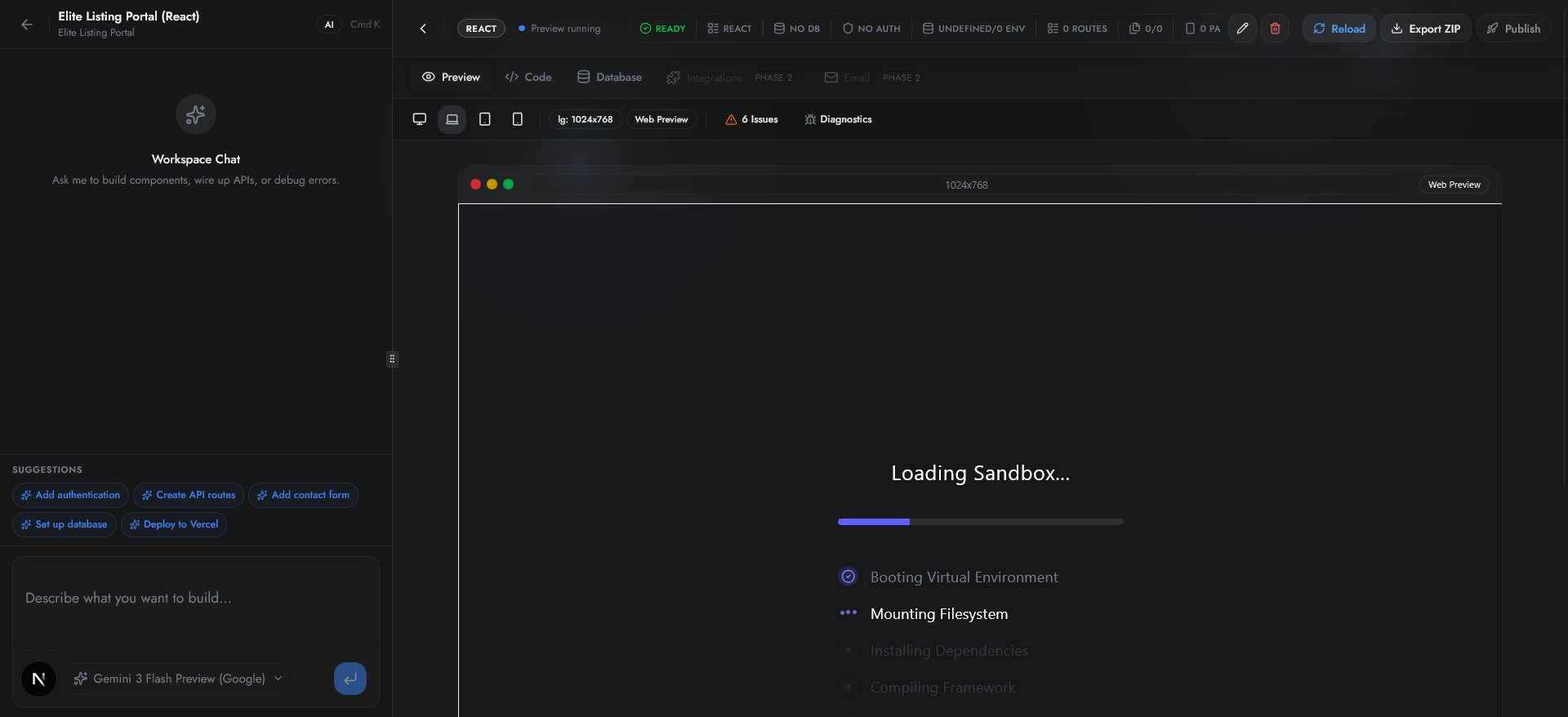The width and height of the screenshot is (1568, 717).
Task: Open the Gemini 3 Flash Preview model dropdown
Action: (x=178, y=679)
